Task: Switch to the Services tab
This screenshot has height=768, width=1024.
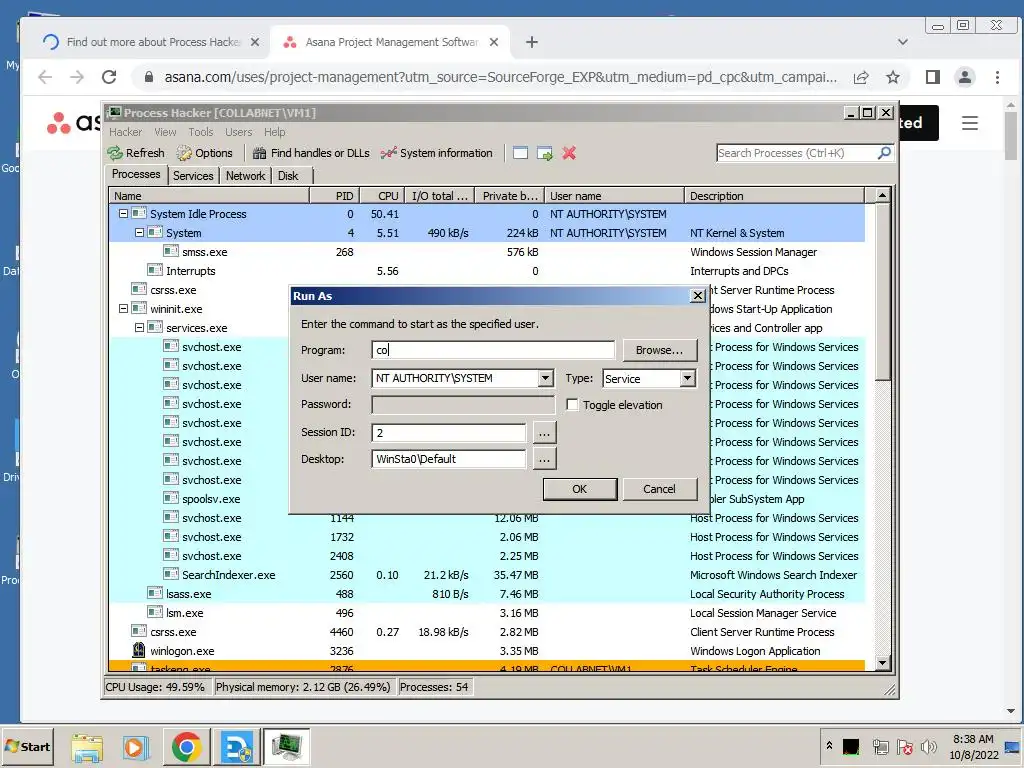Action: [193, 176]
